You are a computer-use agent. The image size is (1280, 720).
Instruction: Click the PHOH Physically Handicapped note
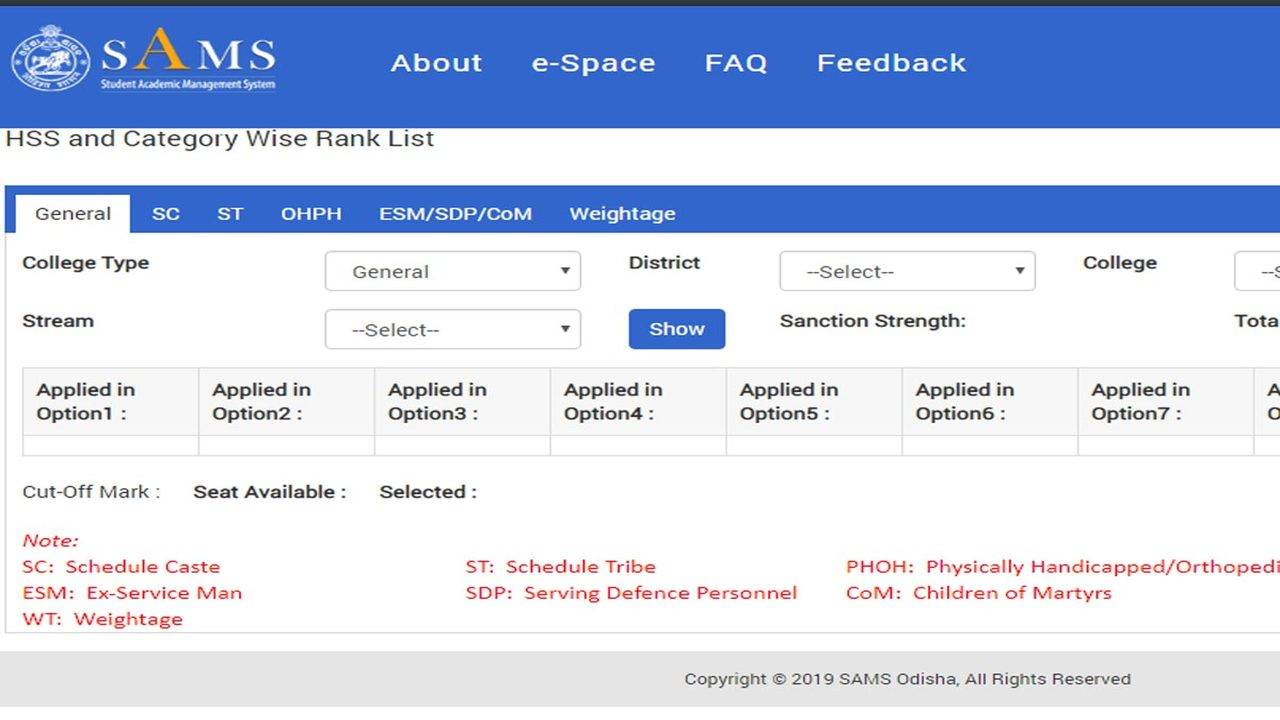[1063, 567]
